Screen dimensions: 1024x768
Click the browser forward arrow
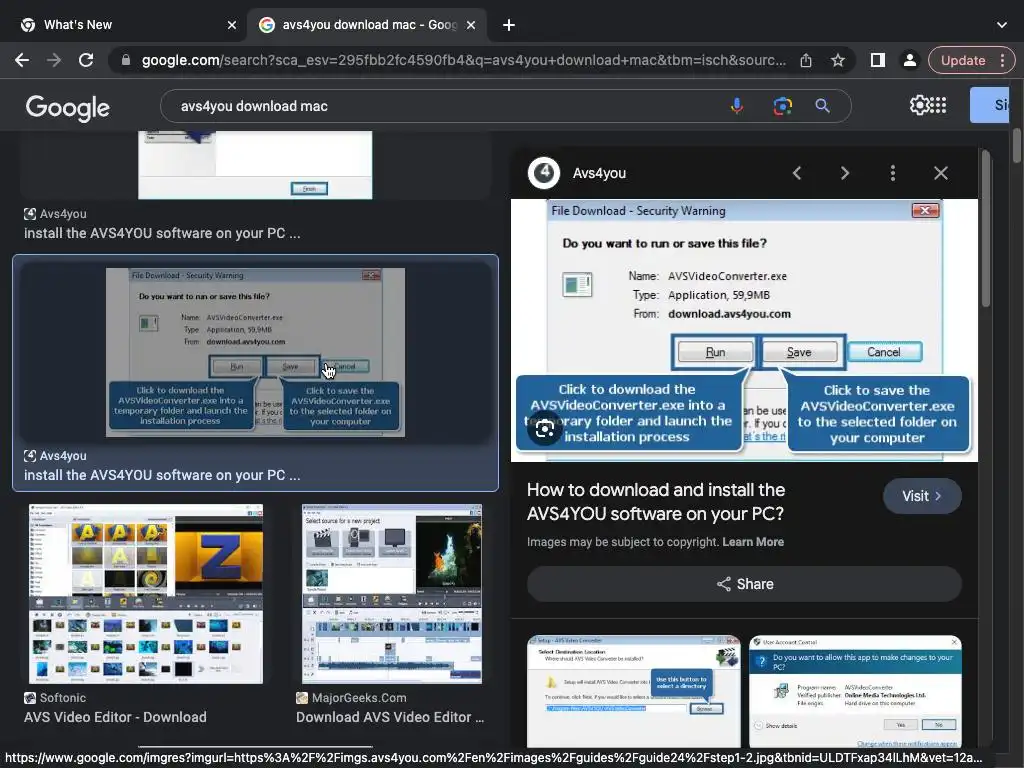click(54, 60)
